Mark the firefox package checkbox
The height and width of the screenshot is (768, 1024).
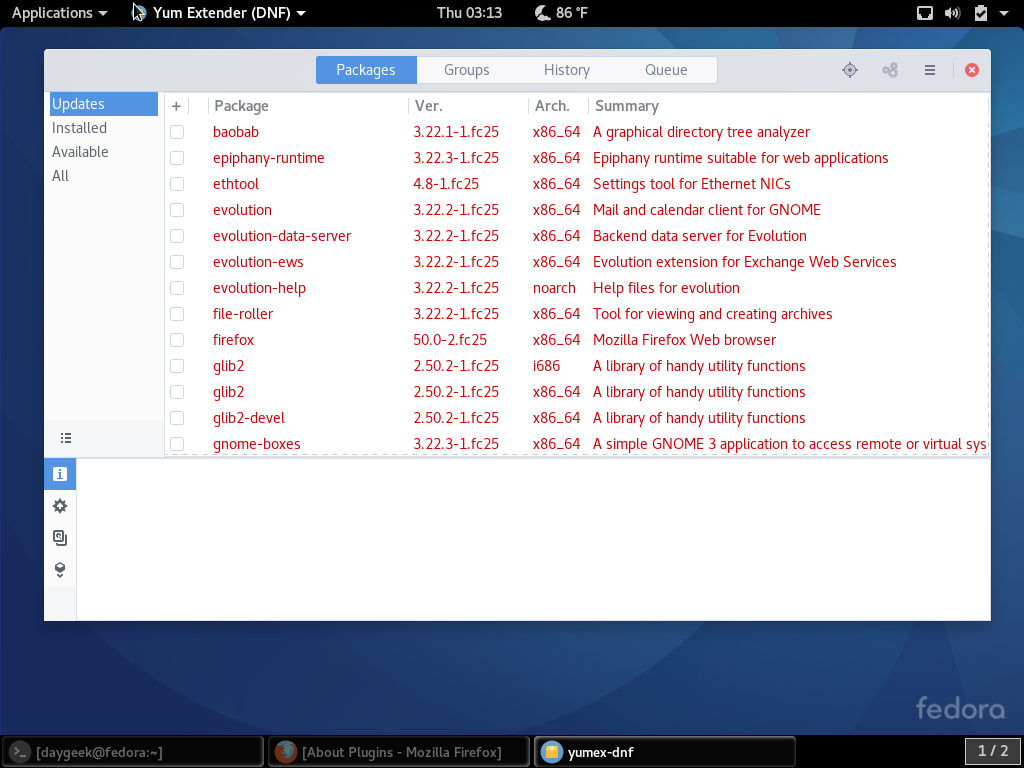click(x=177, y=340)
